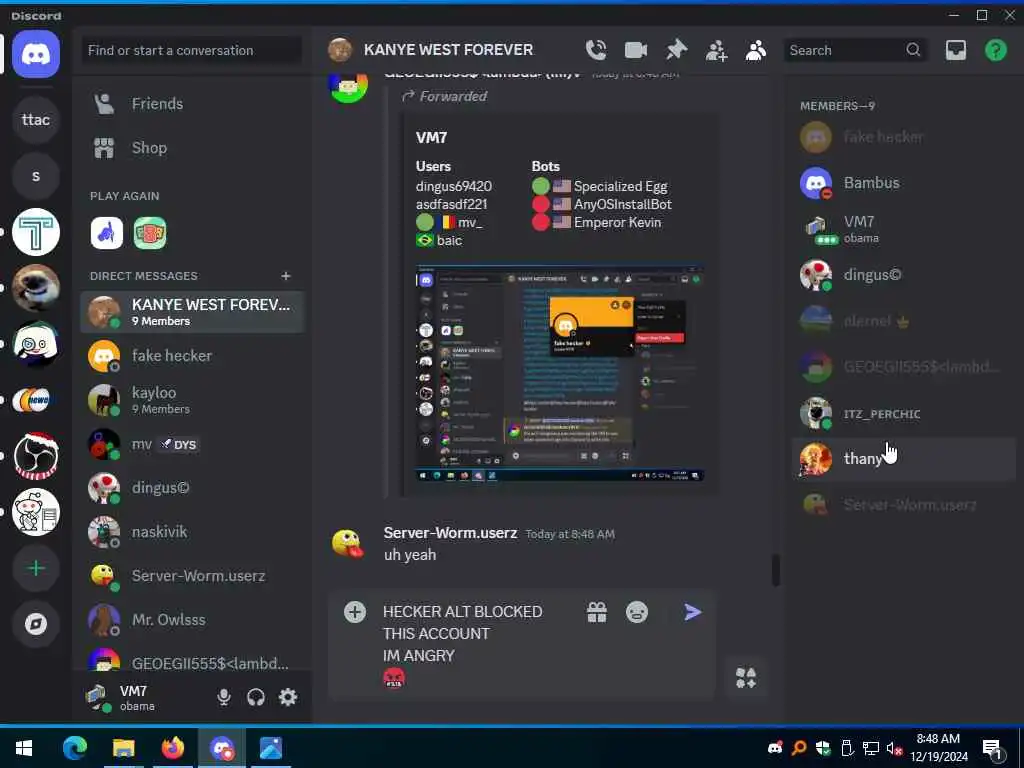
Task: Open pinned messages
Action: pos(677,50)
